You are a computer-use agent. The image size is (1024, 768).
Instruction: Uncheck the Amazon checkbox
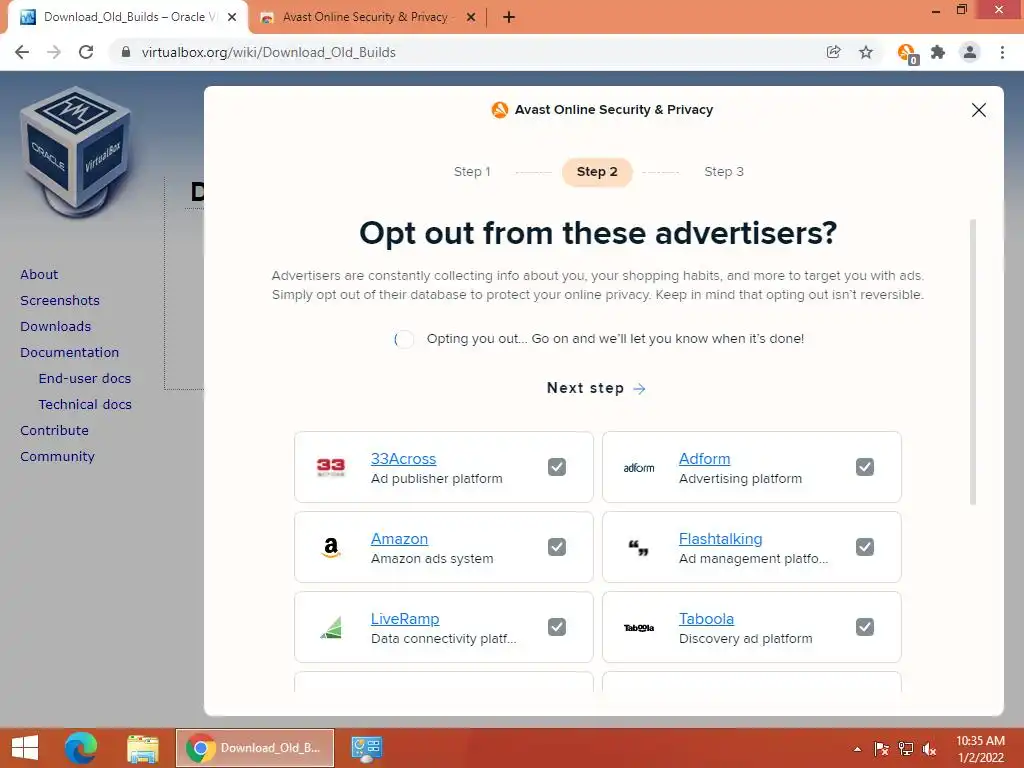557,547
